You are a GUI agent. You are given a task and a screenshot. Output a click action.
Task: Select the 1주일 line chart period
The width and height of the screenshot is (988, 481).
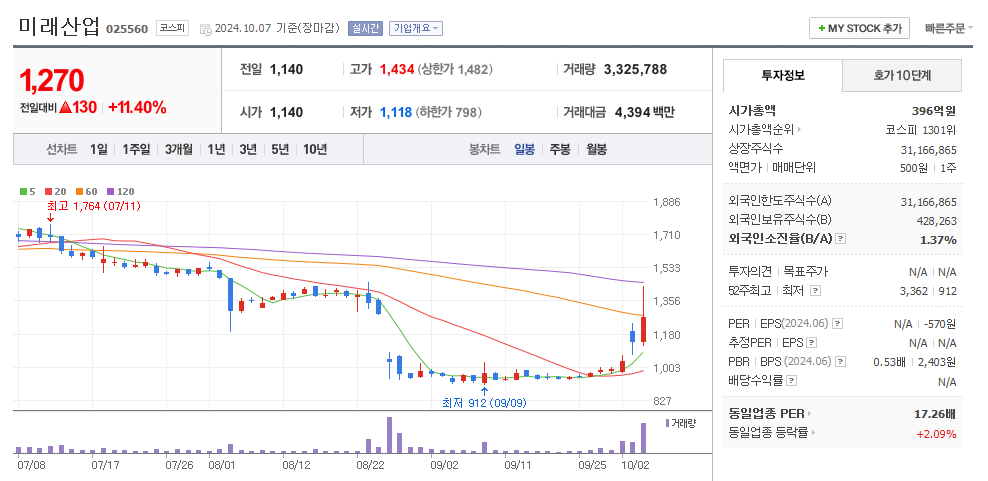[136, 149]
